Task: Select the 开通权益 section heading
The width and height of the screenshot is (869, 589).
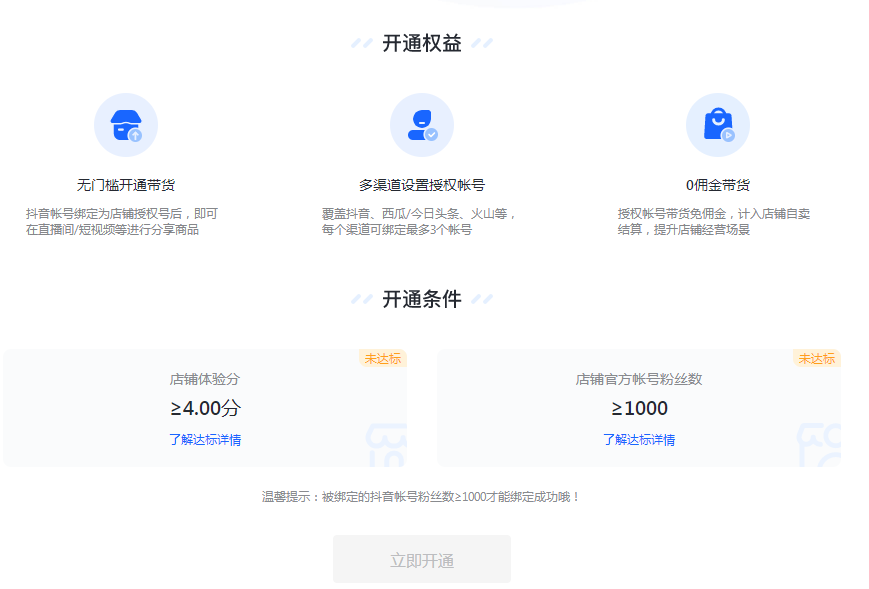Action: pyautogui.click(x=422, y=43)
